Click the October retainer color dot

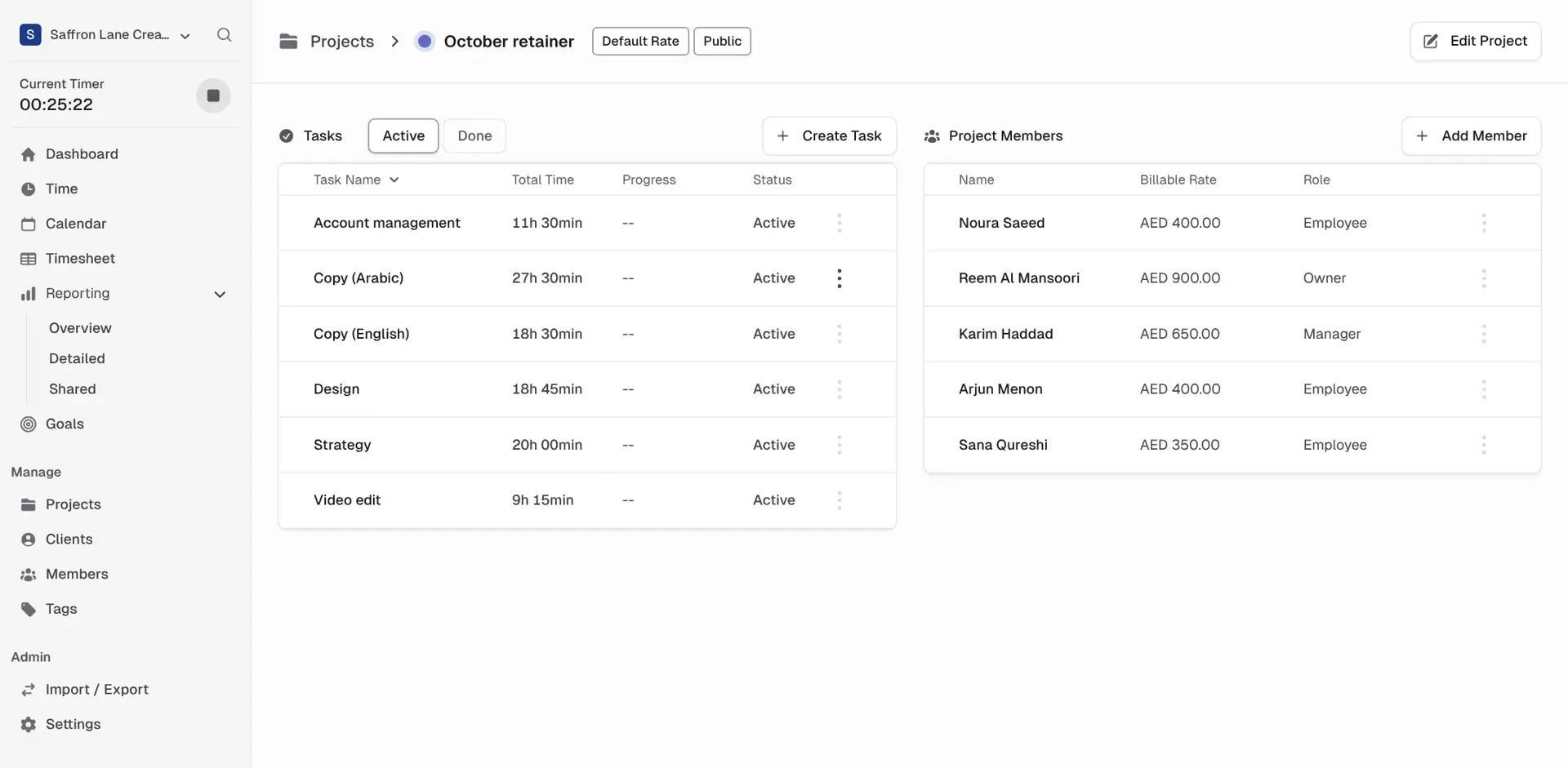pos(425,41)
